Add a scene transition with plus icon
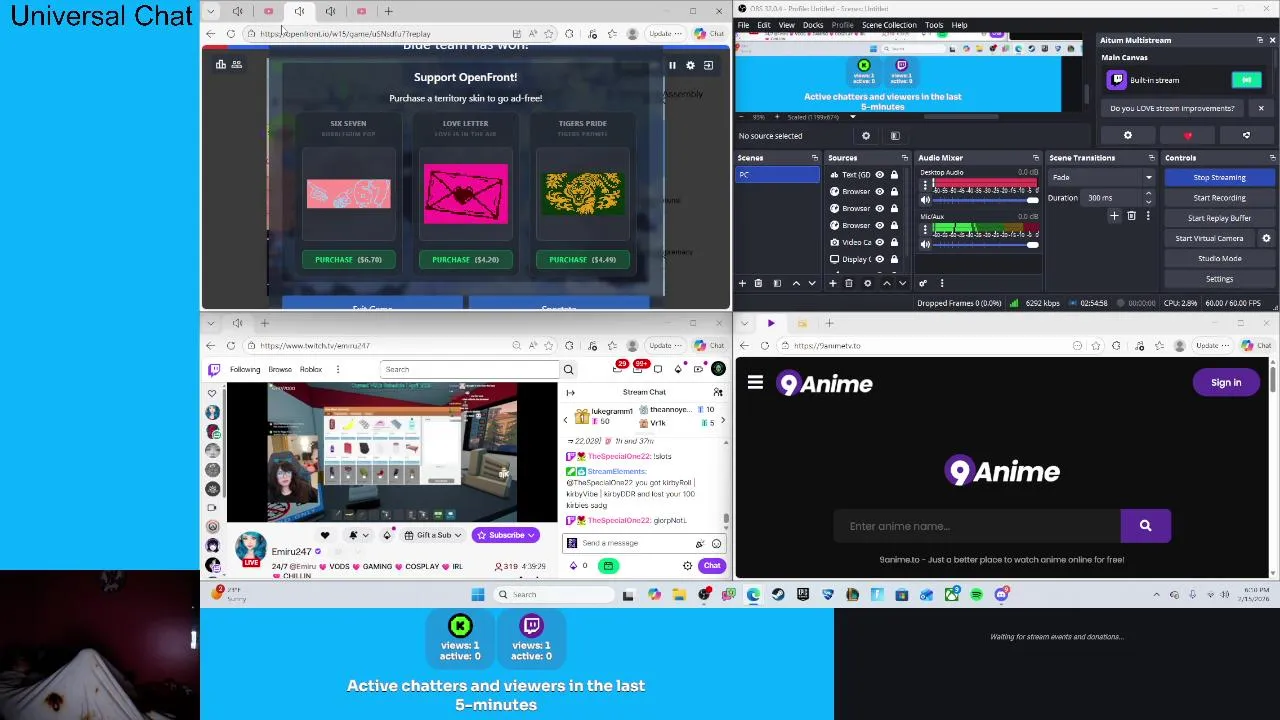 click(x=1114, y=216)
